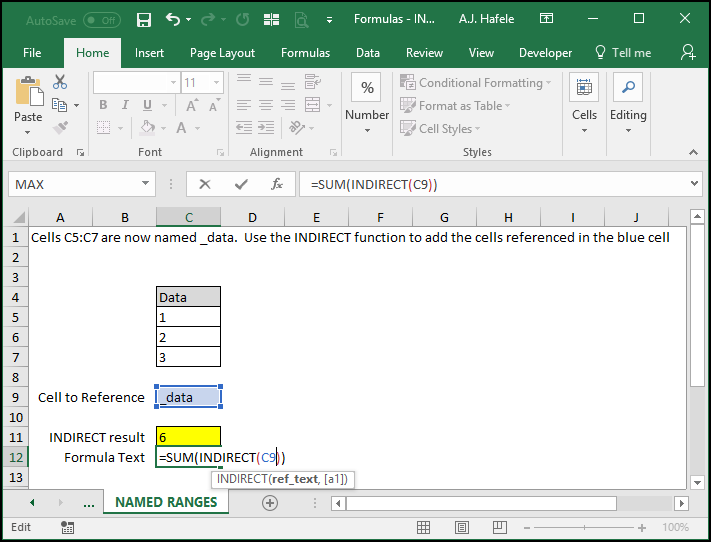Collapse the ribbon with the caret
Screen dimensions: 711x542
[693, 152]
